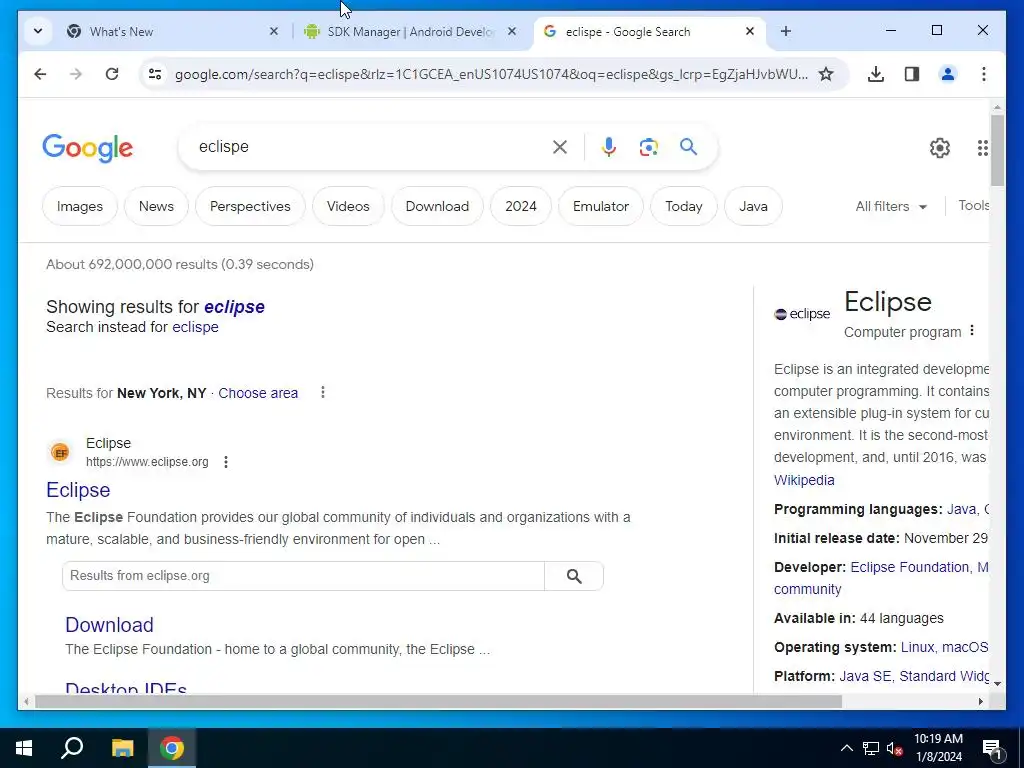Switch to SDK Manager tab
This screenshot has height=768, width=1024.
(411, 31)
